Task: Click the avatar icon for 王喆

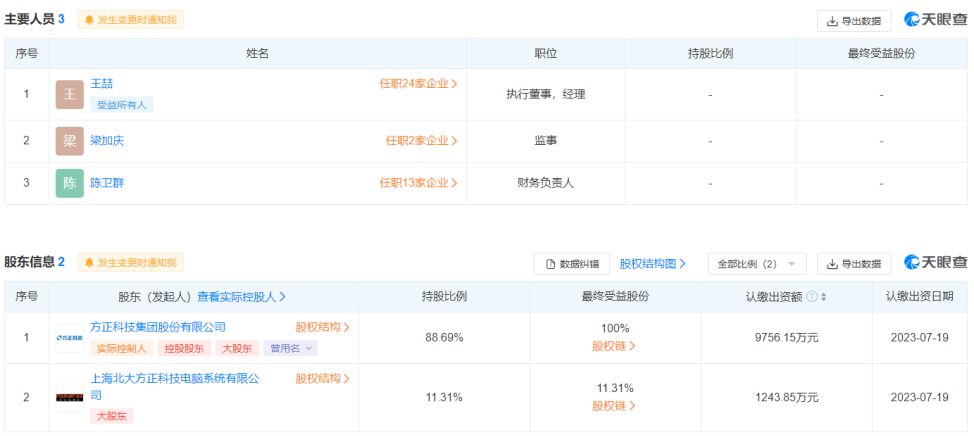Action: click(x=70, y=94)
